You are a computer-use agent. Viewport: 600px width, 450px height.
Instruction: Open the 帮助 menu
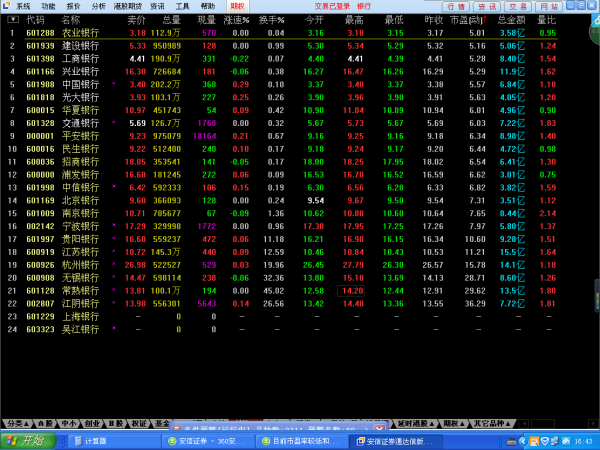coord(208,6)
